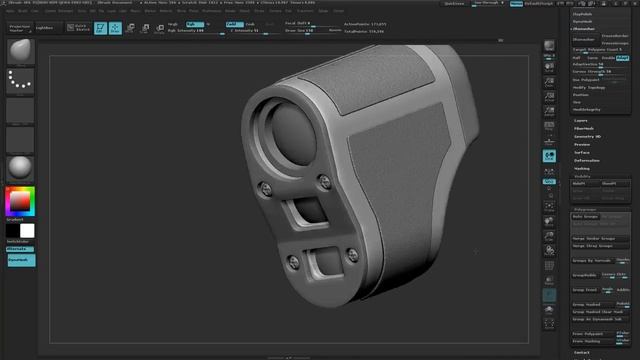Click the Frame icon in right shelf

click(x=549, y=207)
